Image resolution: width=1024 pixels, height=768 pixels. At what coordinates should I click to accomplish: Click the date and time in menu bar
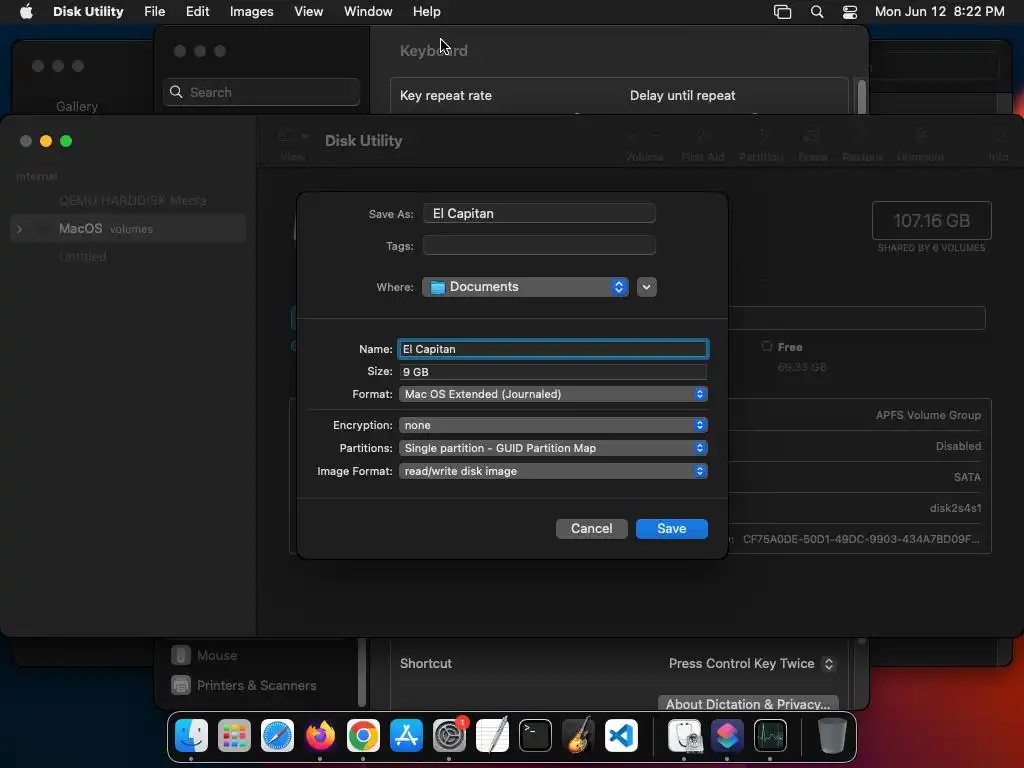point(939,12)
